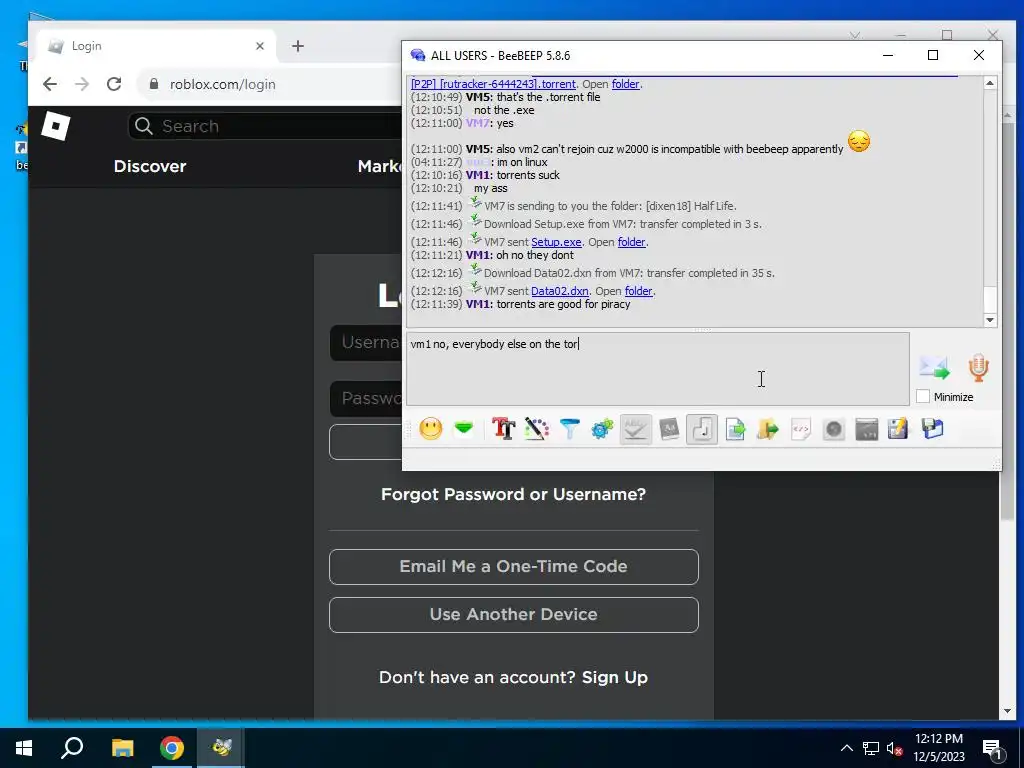The height and width of the screenshot is (768, 1024).
Task: Click Chrome page scrollbar down arrow
Action: point(1007,711)
